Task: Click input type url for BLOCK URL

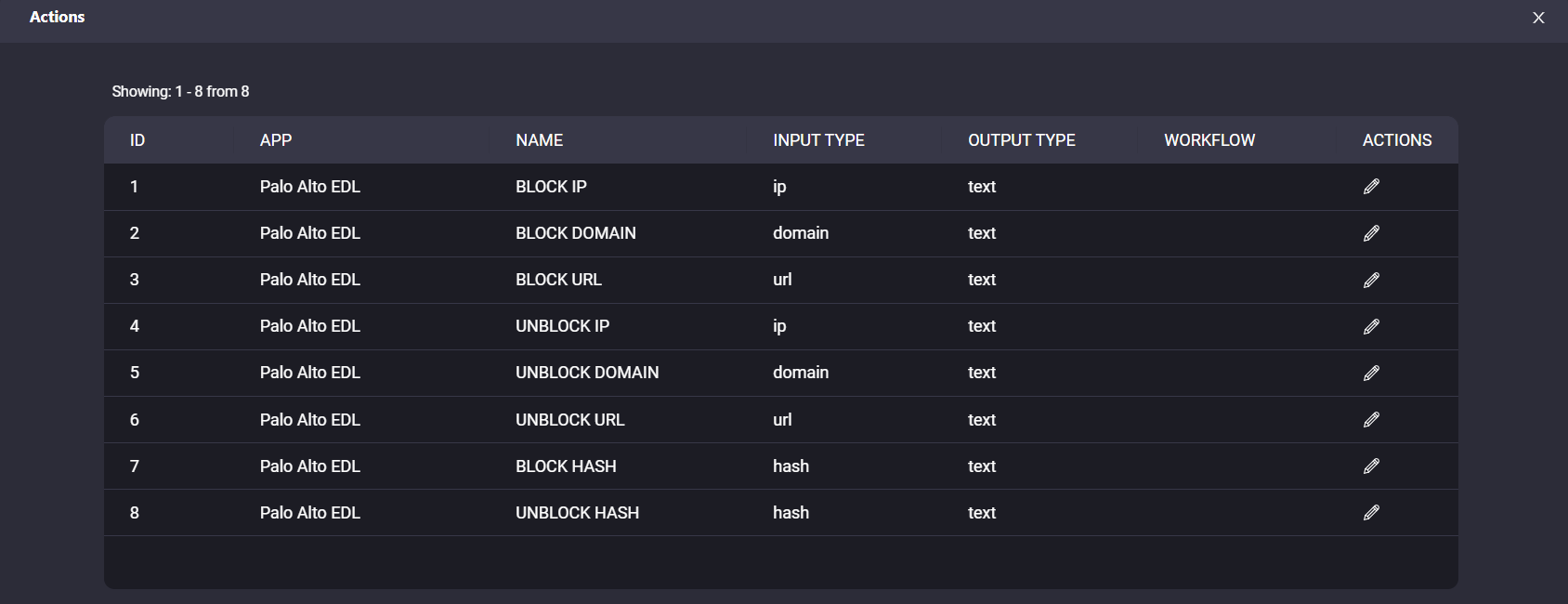Action: [x=782, y=280]
